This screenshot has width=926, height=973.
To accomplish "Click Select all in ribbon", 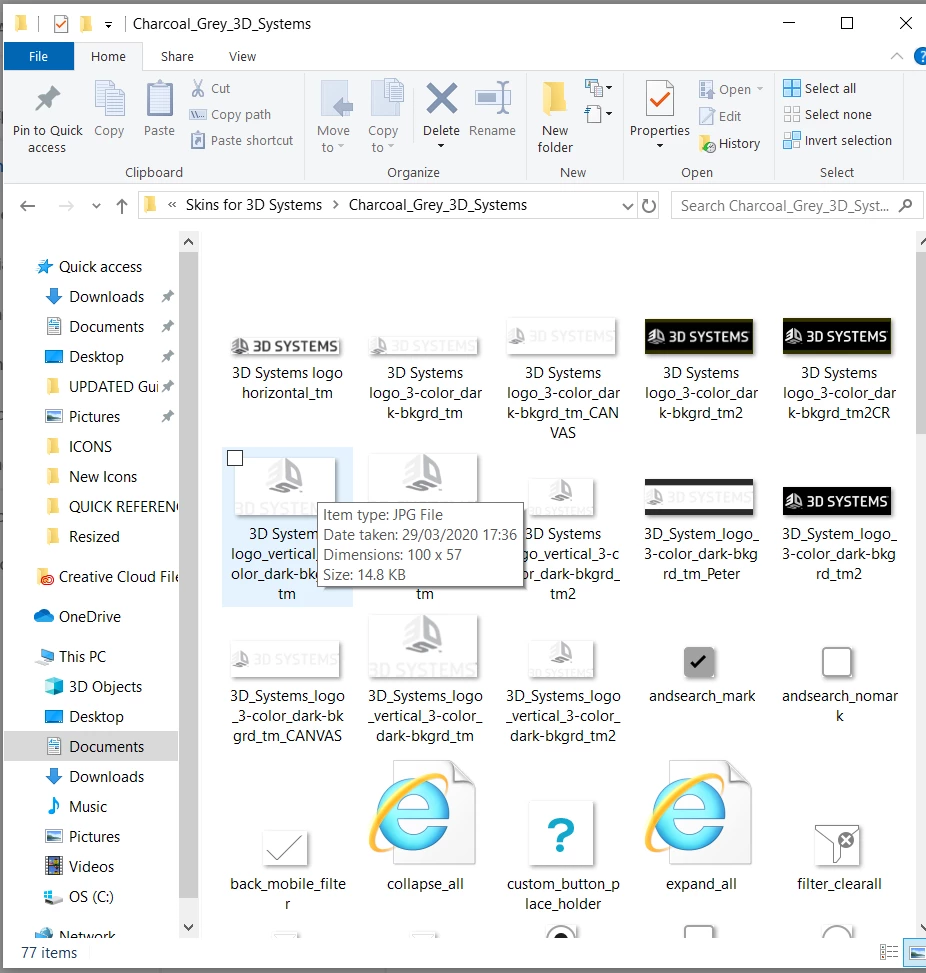I will coord(819,88).
